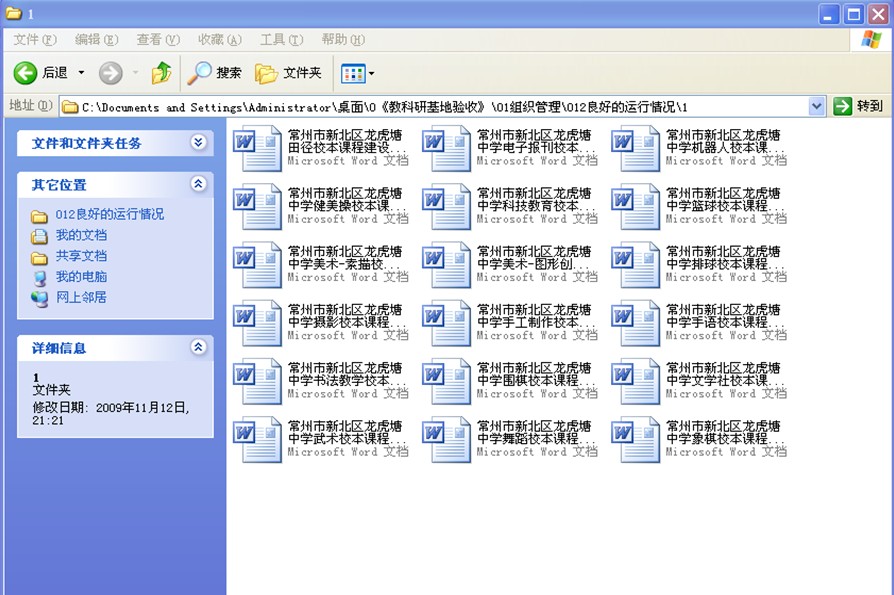Select Word icon of 中学围棋校本课程 file

[x=446, y=381]
